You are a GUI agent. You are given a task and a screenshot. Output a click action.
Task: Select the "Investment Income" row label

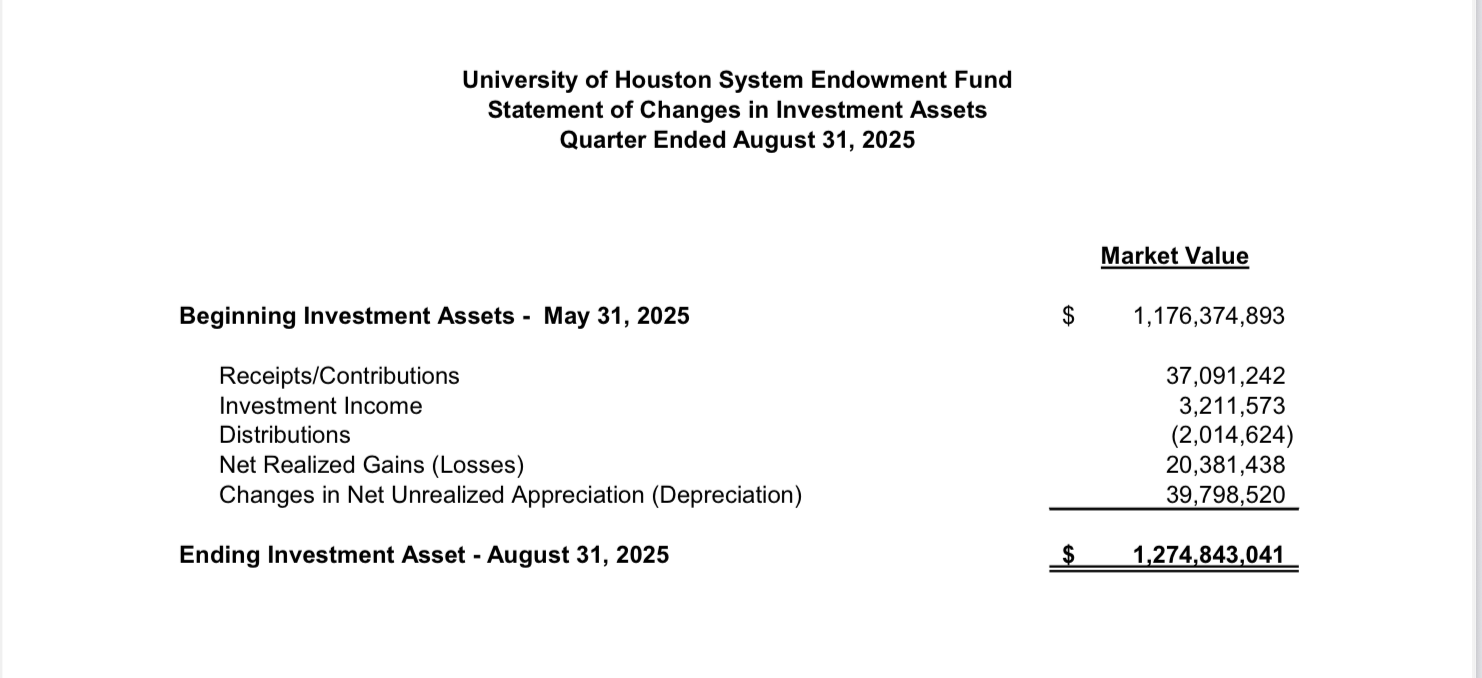(x=320, y=406)
